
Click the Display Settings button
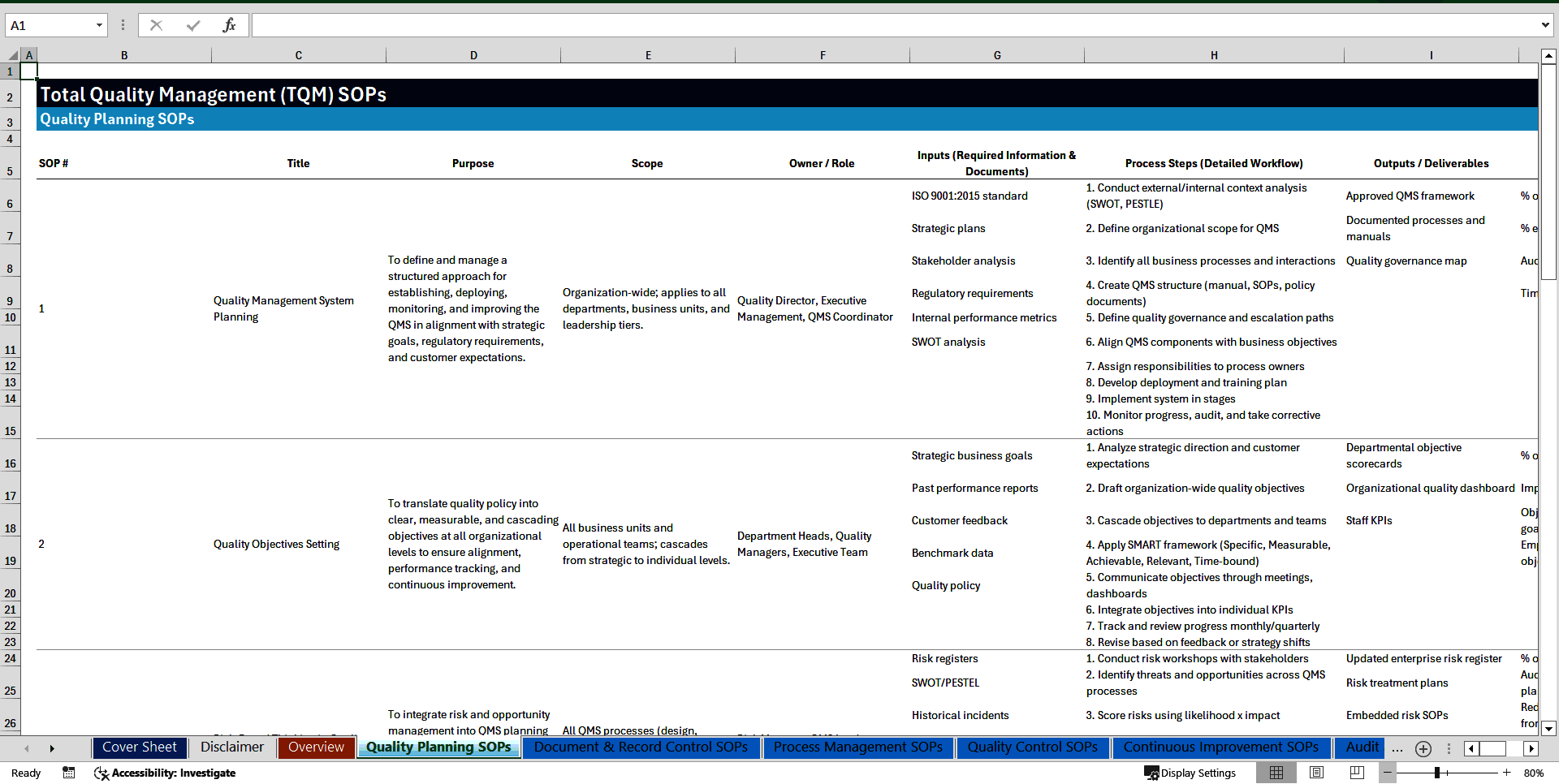1190,773
